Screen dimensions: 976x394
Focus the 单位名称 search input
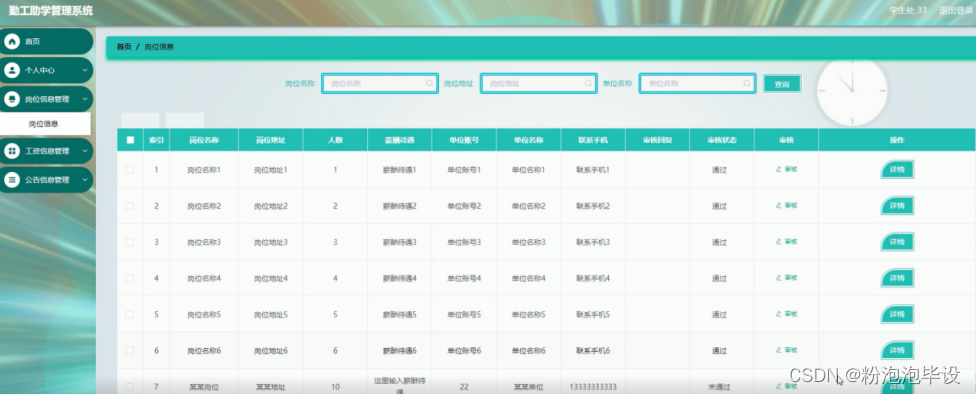tap(697, 83)
